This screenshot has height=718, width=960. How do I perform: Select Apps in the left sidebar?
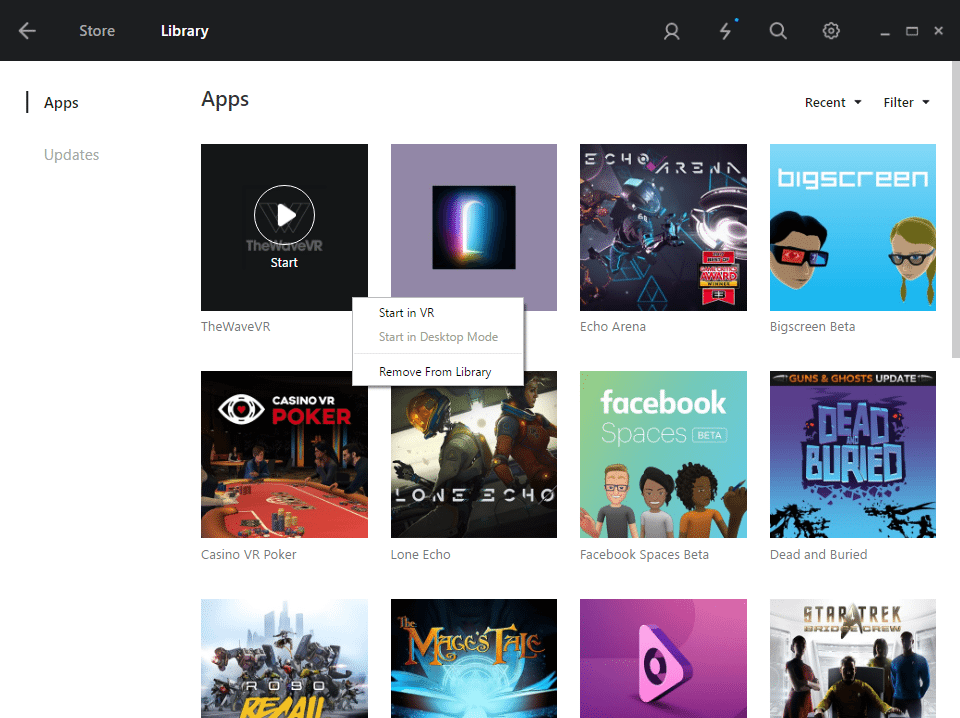click(x=61, y=103)
